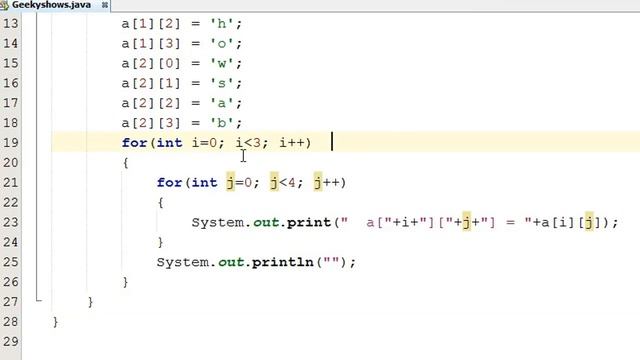Click the a[2][2] = 'a' statement
640x360 pixels.
182,103
